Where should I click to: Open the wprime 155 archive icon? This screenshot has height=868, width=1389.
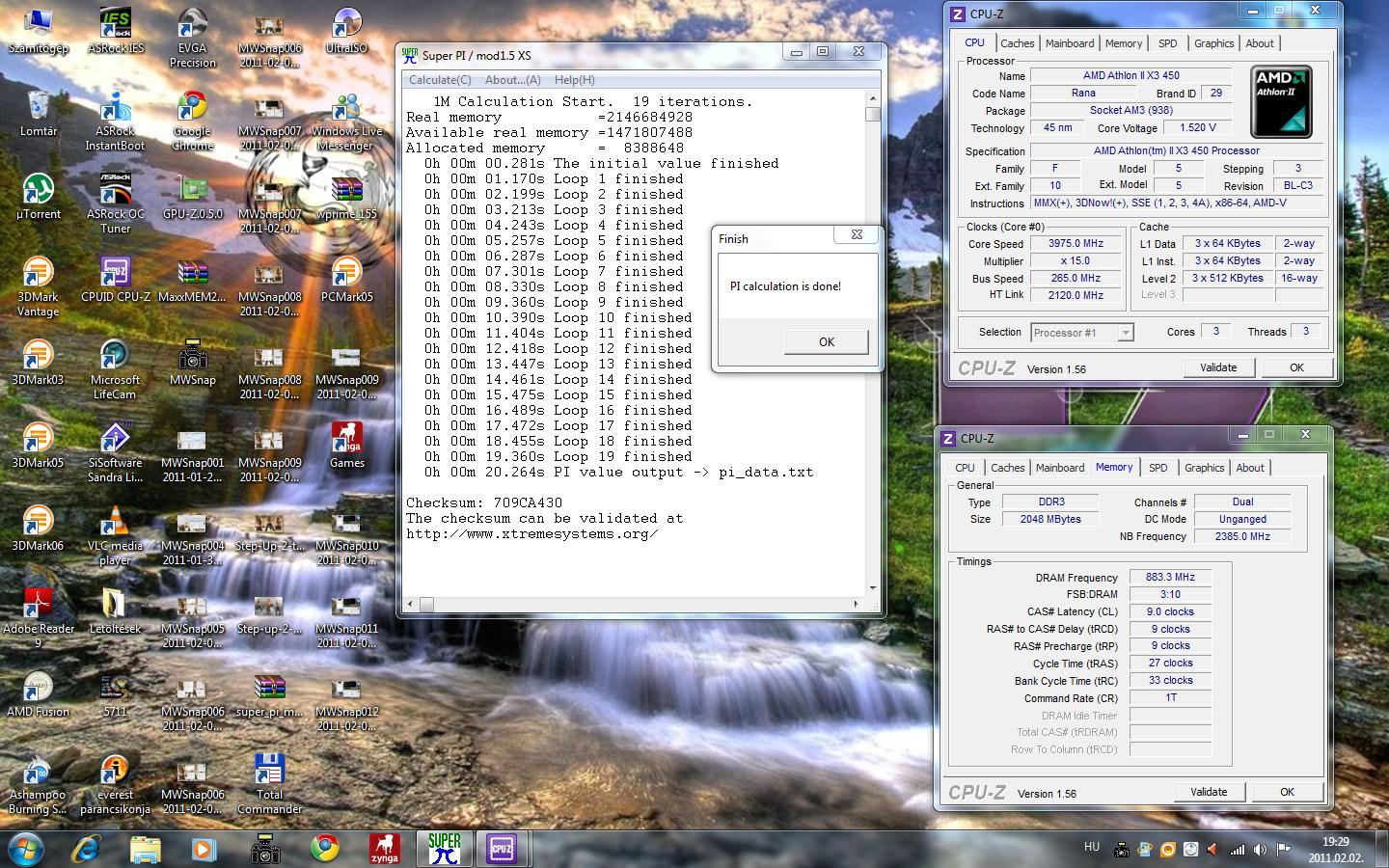point(346,197)
